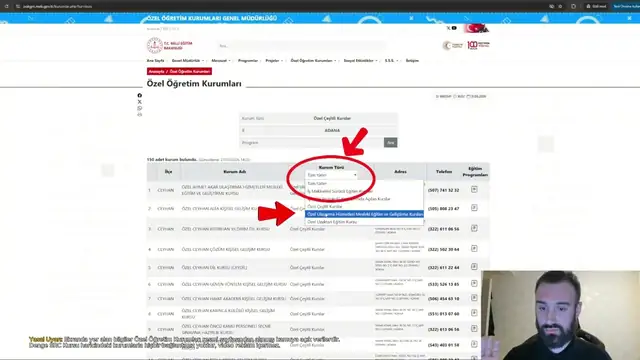The image size is (640, 360).
Task: Follow the Özel Öğretim Kurumları breadcrumb link
Action: pyautogui.click(x=190, y=71)
